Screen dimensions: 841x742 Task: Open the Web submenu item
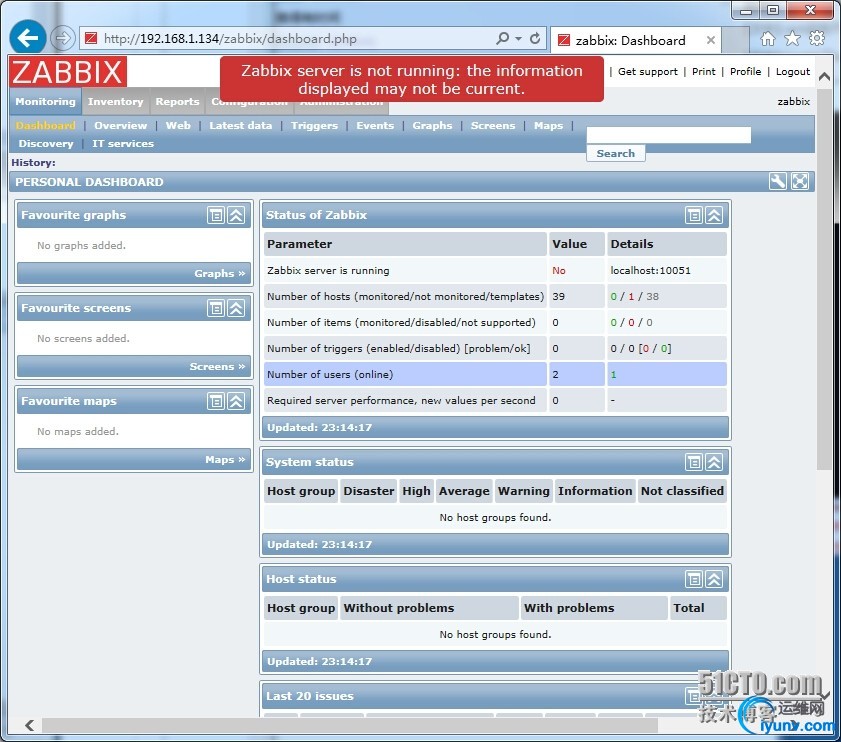pyautogui.click(x=178, y=126)
